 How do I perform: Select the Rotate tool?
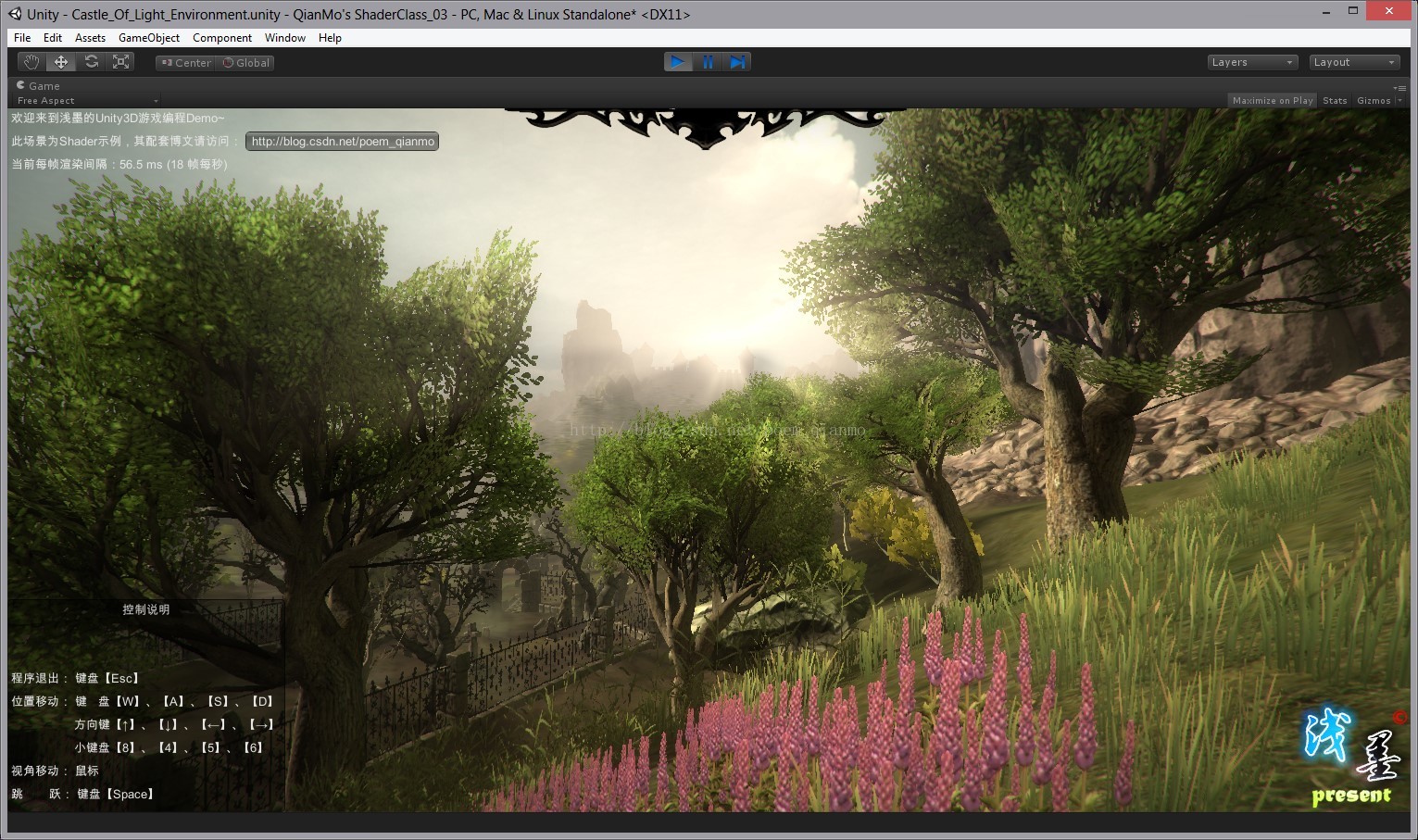coord(91,62)
